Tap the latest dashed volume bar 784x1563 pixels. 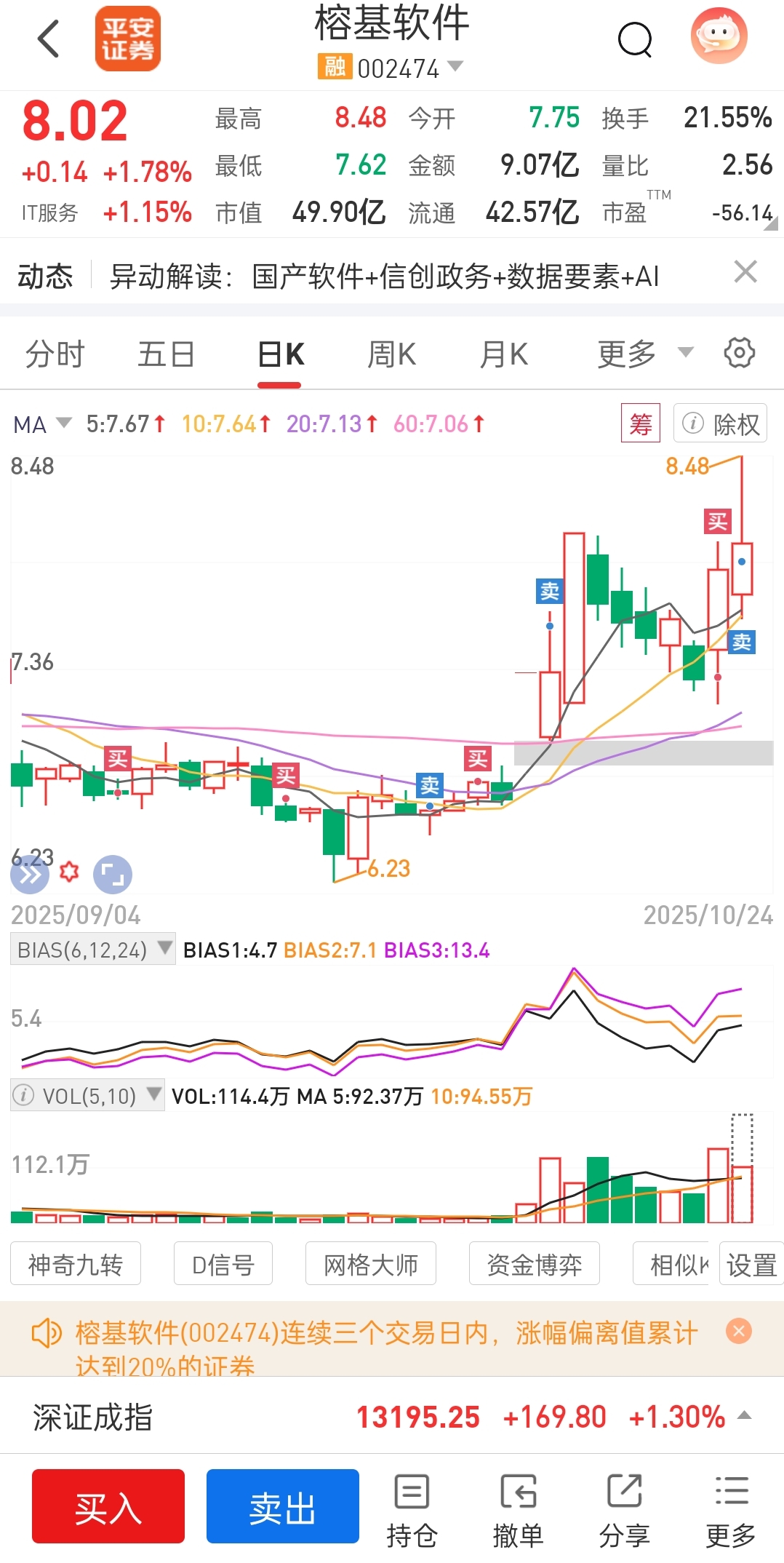[x=742, y=1168]
